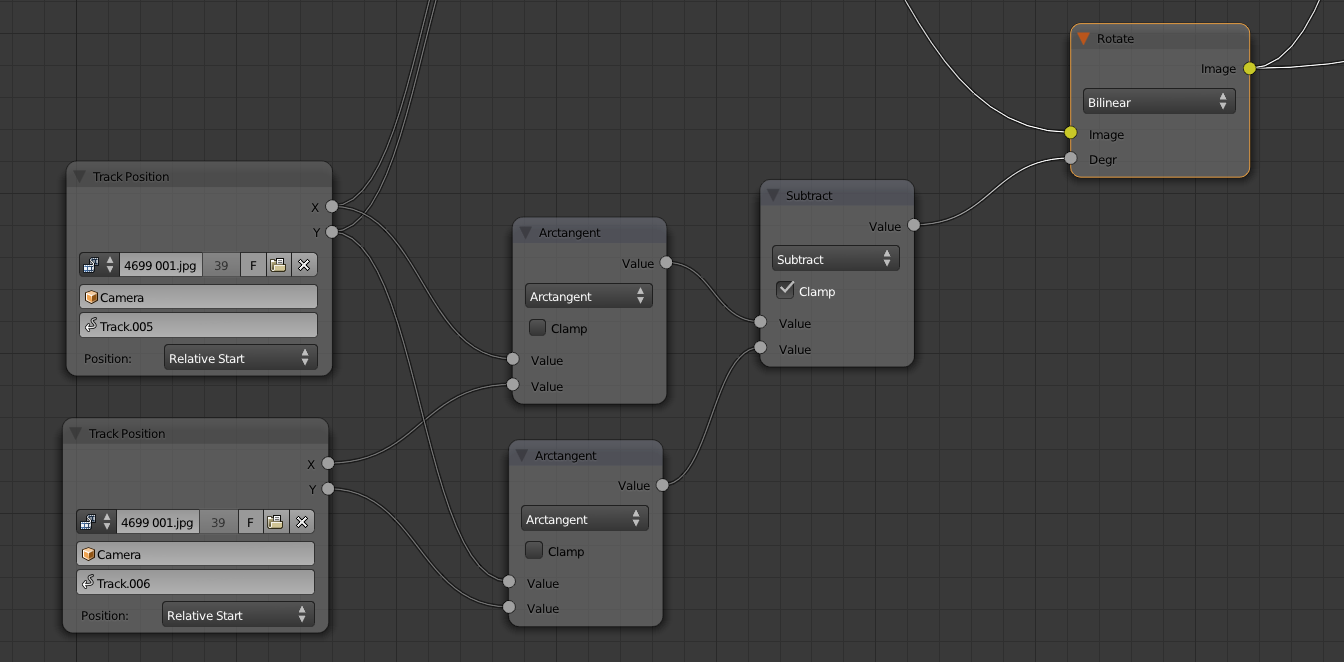Click second Value input of lower Arctangent

(x=509, y=607)
